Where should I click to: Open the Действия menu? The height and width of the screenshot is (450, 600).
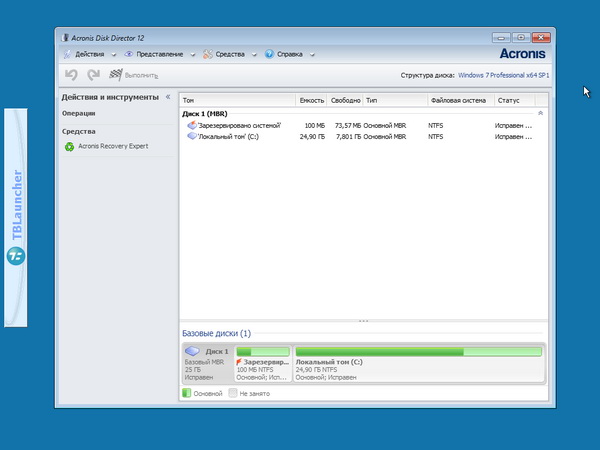[88, 53]
